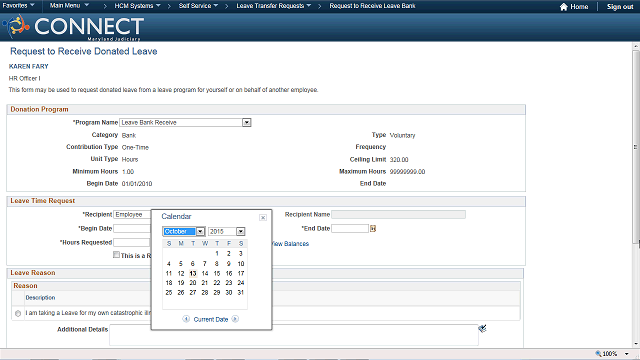Click the CONNECT Maryland Judiciary logo
The width and height of the screenshot is (640, 360).
click(73, 27)
